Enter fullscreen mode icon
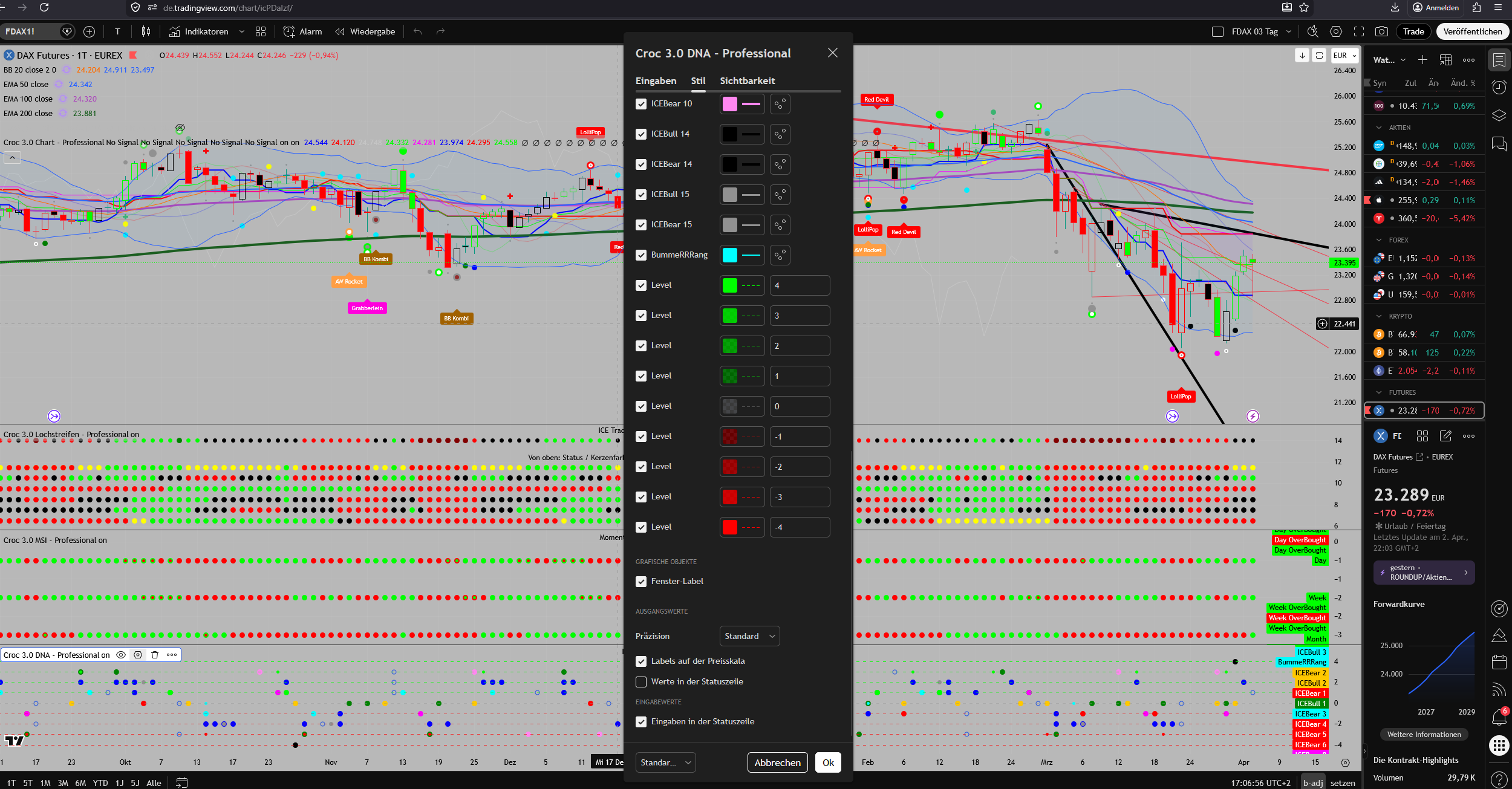Viewport: 1512px width, 789px height. (1359, 31)
